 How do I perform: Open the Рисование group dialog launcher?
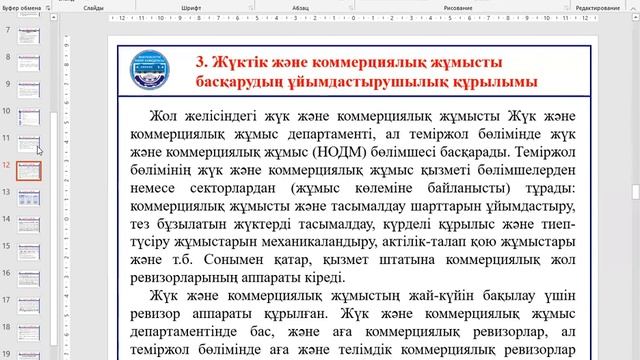pos(567,8)
